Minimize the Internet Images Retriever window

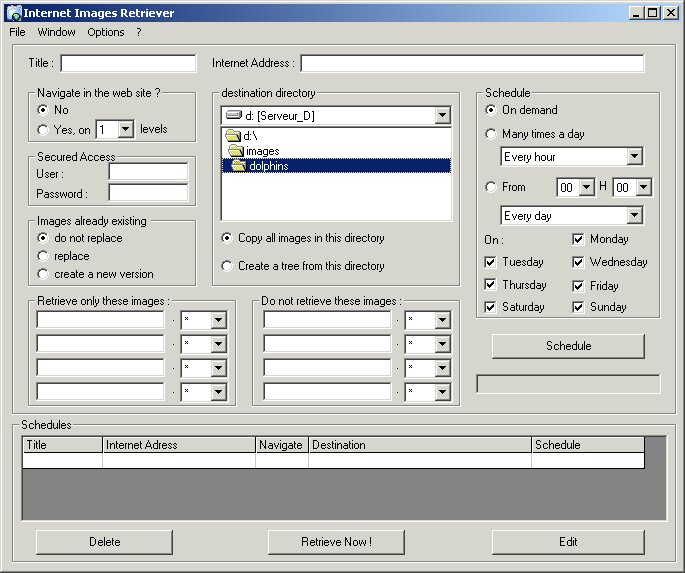(636, 13)
